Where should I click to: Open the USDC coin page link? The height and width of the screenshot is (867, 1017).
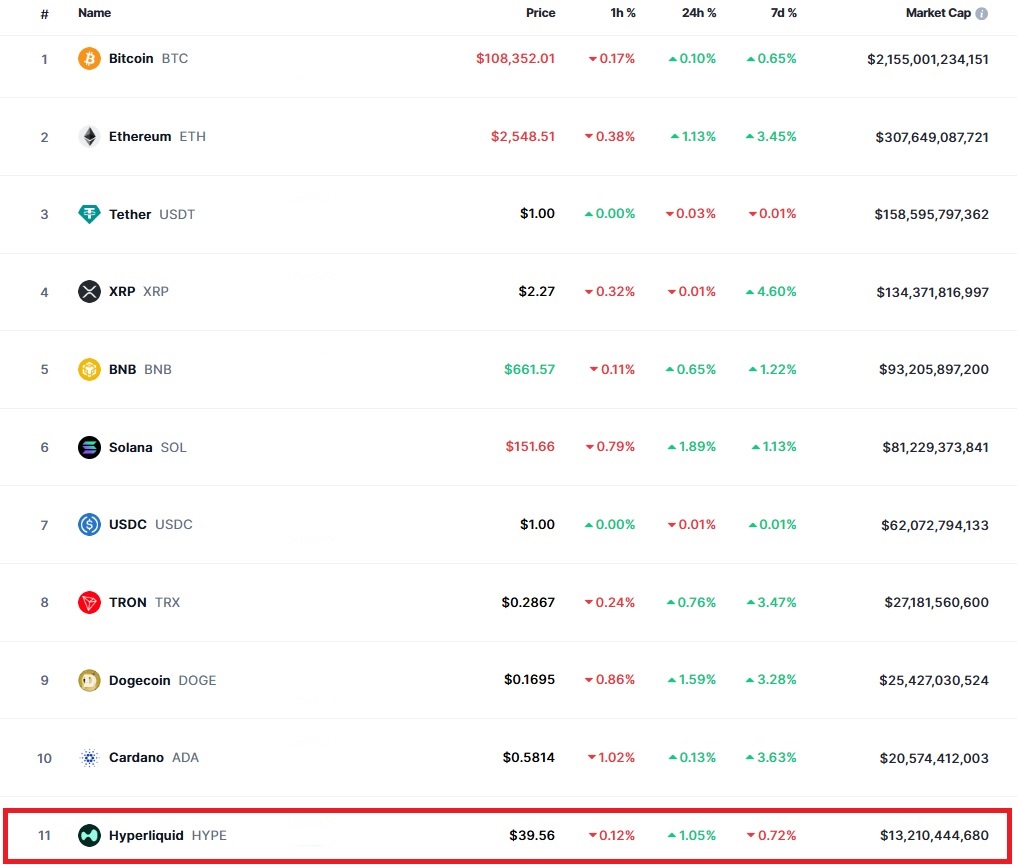pos(150,524)
